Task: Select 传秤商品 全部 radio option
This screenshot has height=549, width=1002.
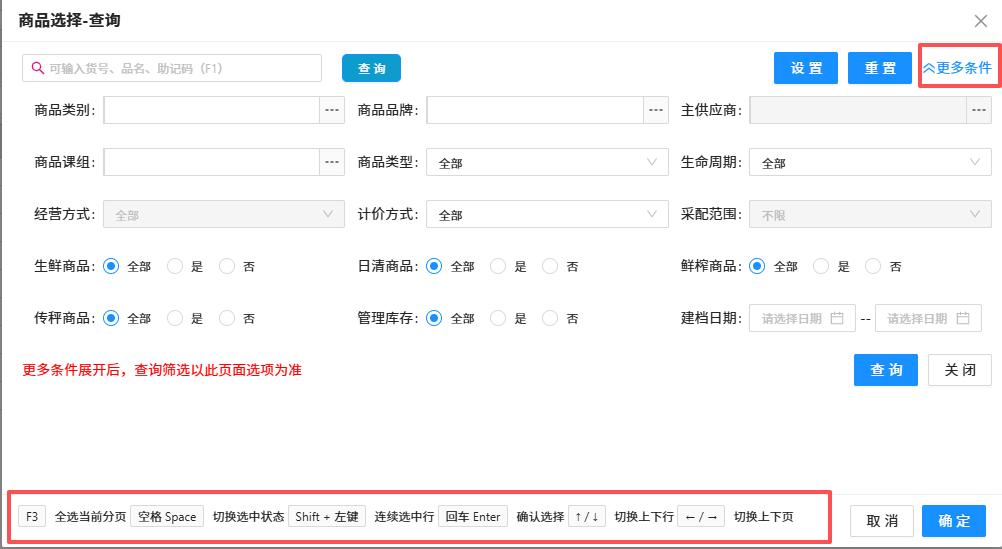Action: coord(111,318)
